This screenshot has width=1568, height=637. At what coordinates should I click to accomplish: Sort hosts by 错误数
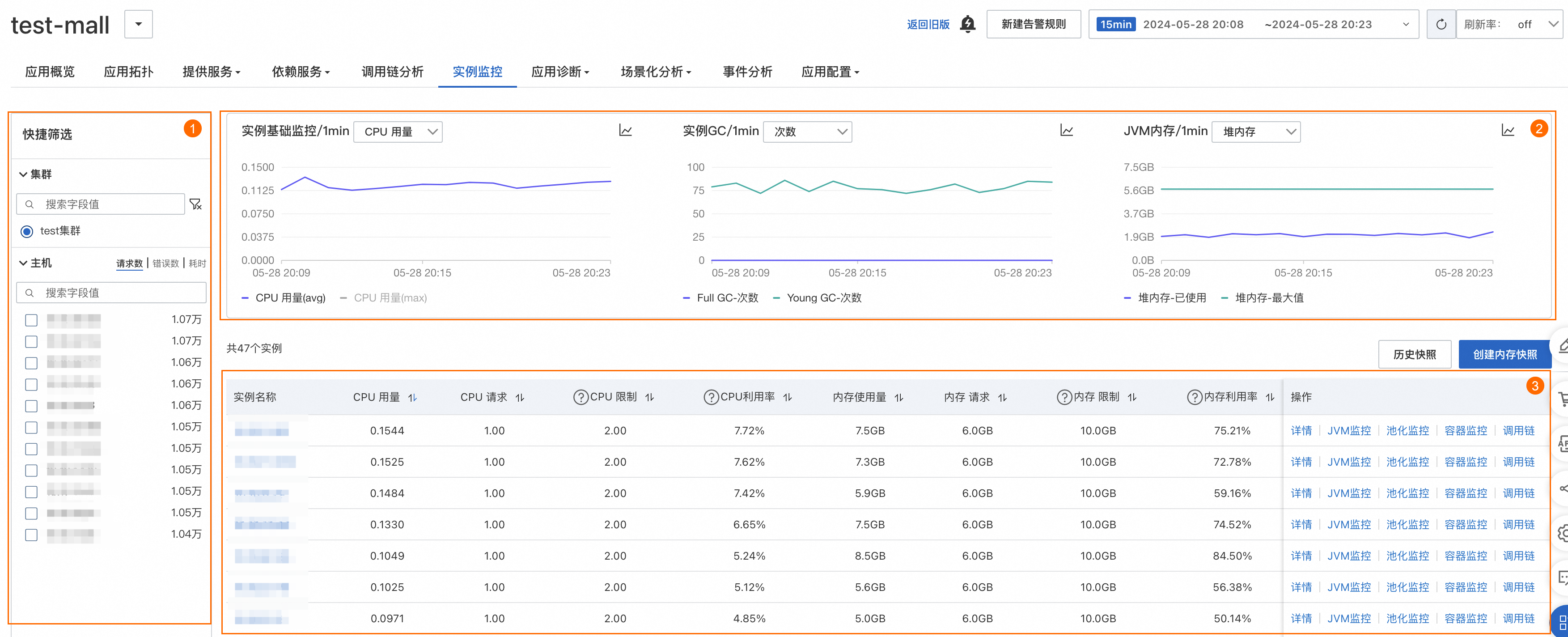click(x=165, y=263)
